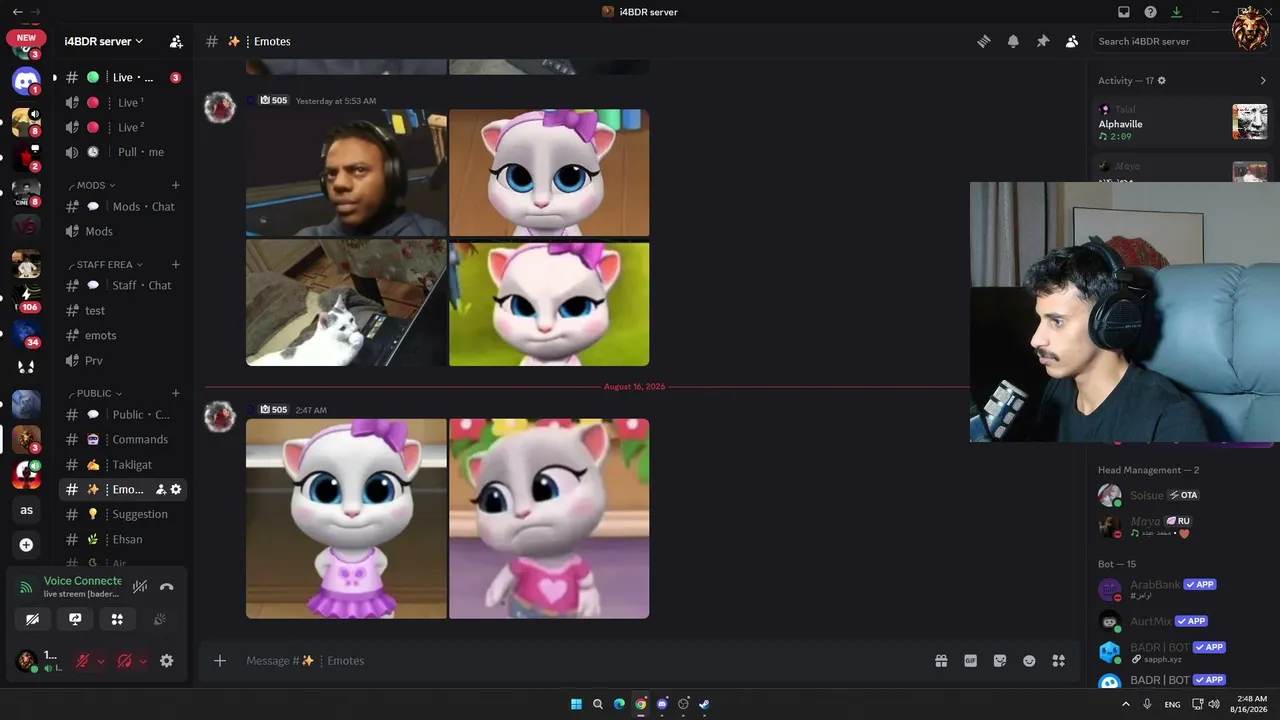Click the invite people icon beside server name
The height and width of the screenshot is (720, 1280).
click(x=176, y=41)
